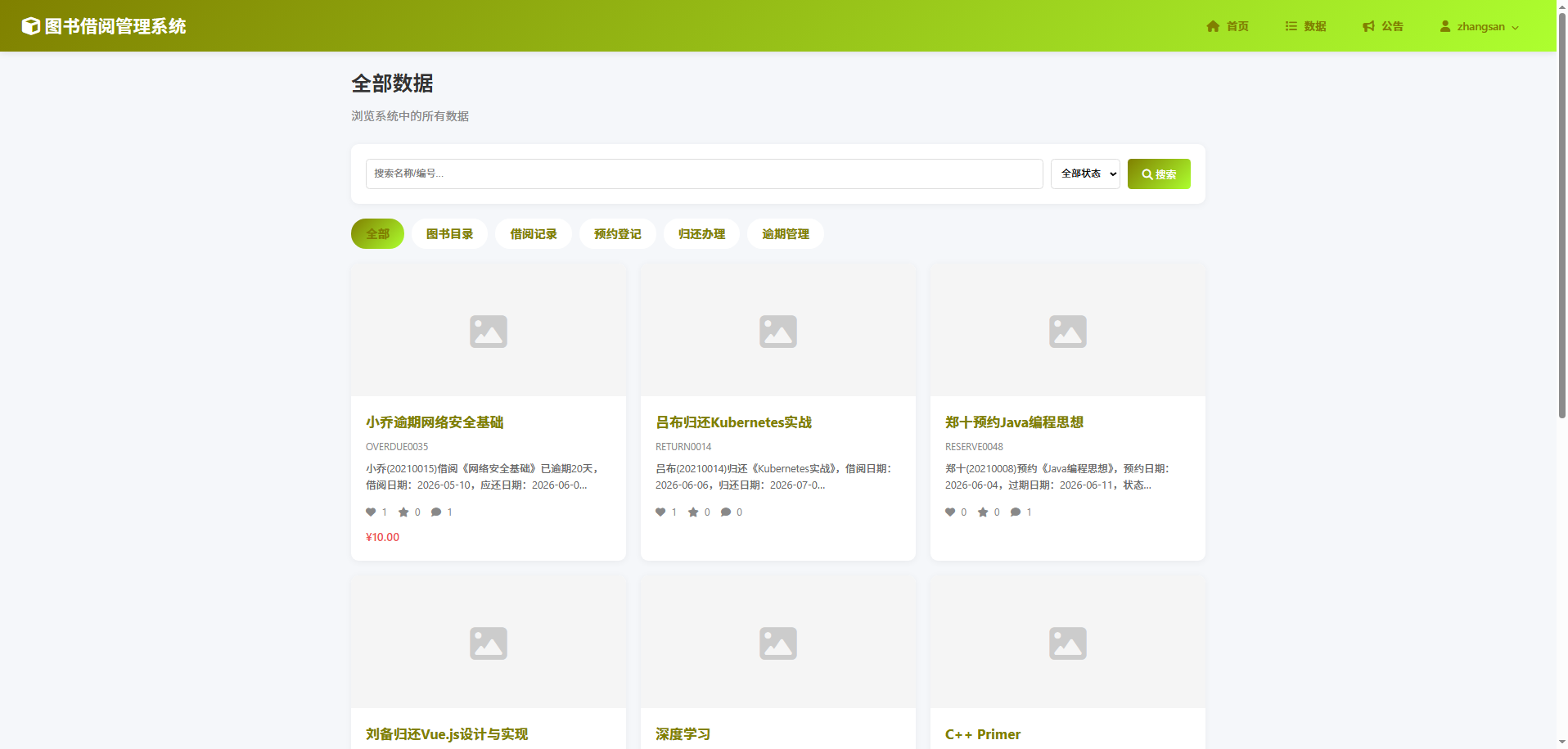Like 吕布归还Kubernetes实战 with the heart icon

[660, 512]
